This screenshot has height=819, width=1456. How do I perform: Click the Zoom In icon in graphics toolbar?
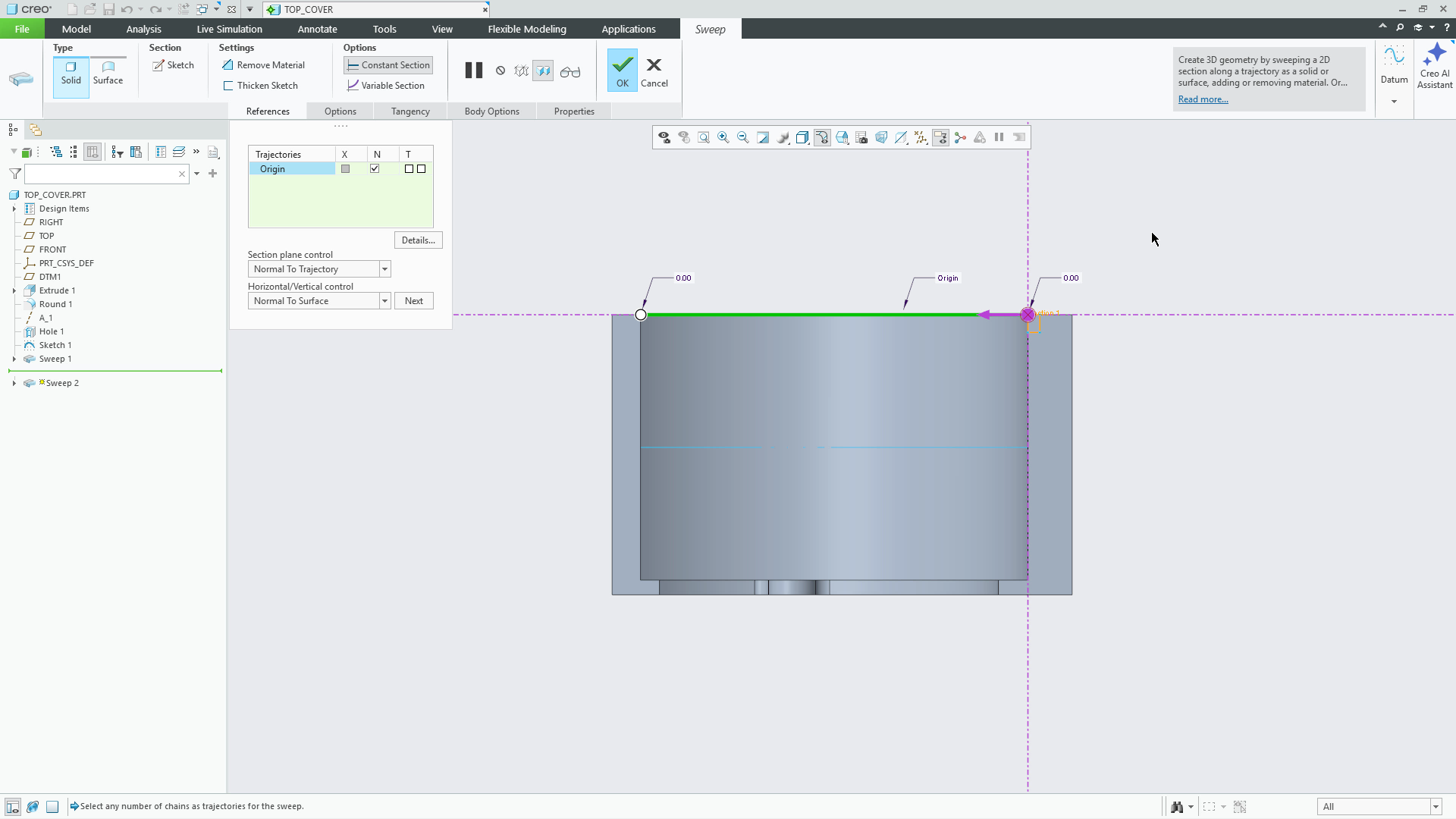tap(723, 137)
